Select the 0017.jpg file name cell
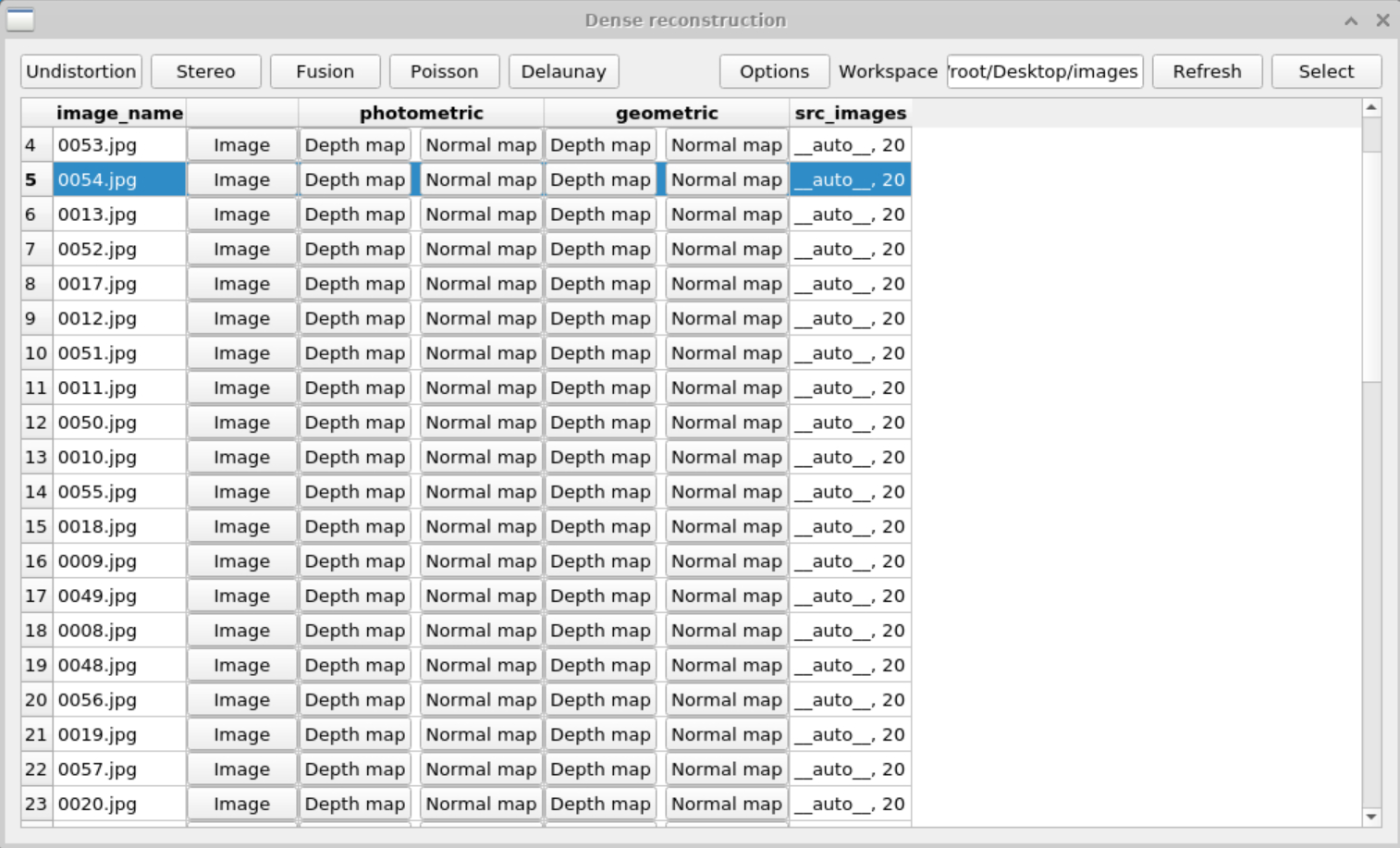This screenshot has height=848, width=1400. click(x=119, y=284)
